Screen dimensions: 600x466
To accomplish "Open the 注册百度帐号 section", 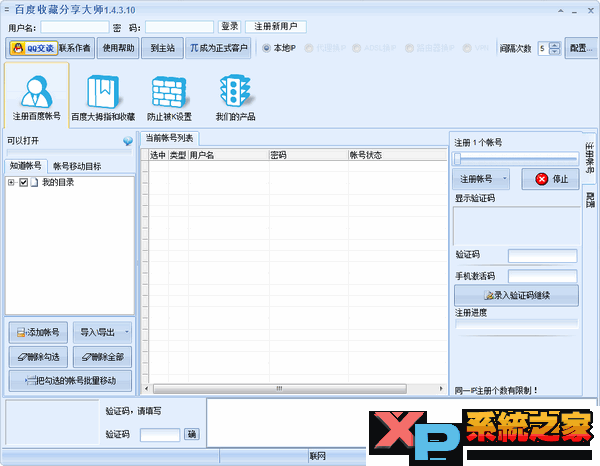I will click(x=37, y=96).
